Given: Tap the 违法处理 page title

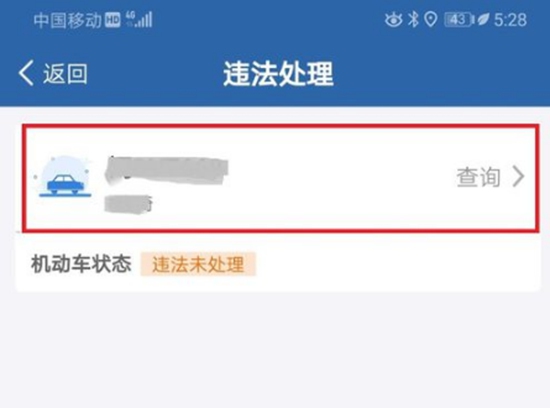Looking at the screenshot, I should (279, 73).
